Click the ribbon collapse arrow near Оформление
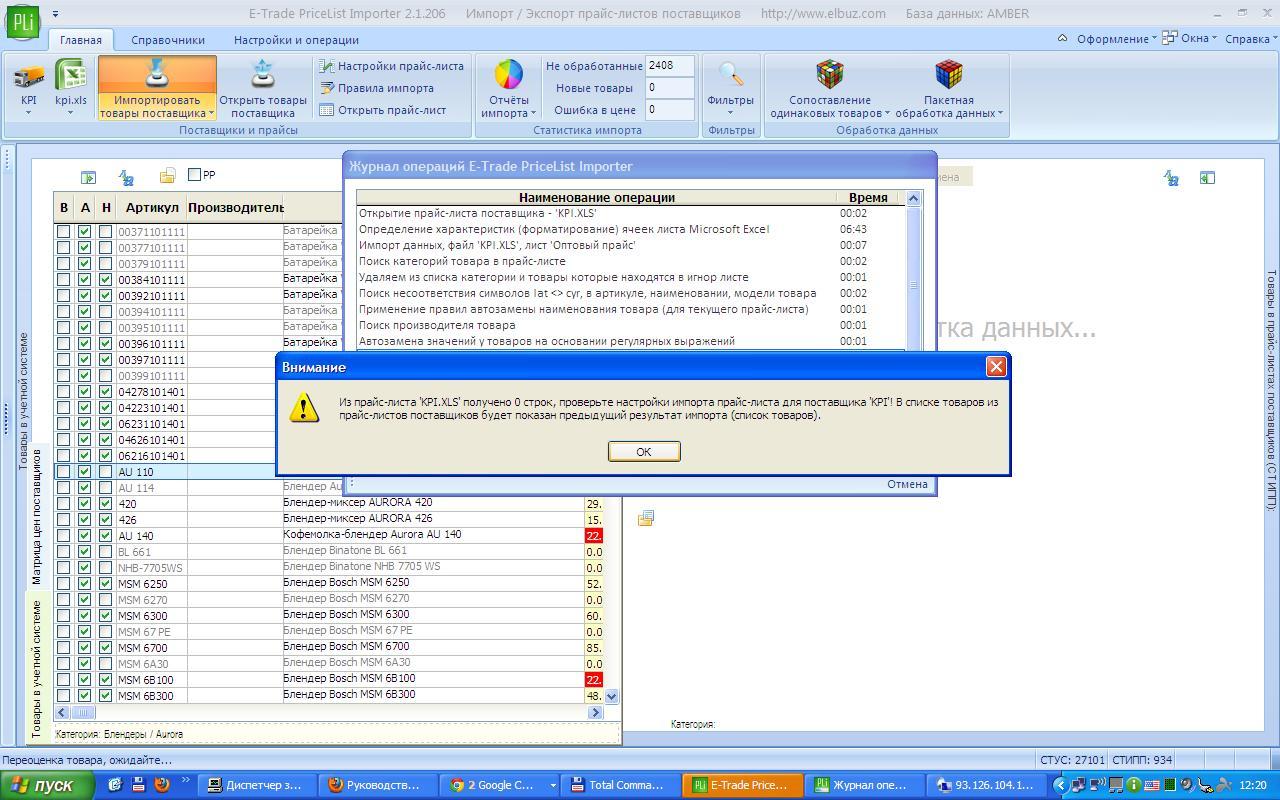The width and height of the screenshot is (1280, 800). tap(1062, 39)
